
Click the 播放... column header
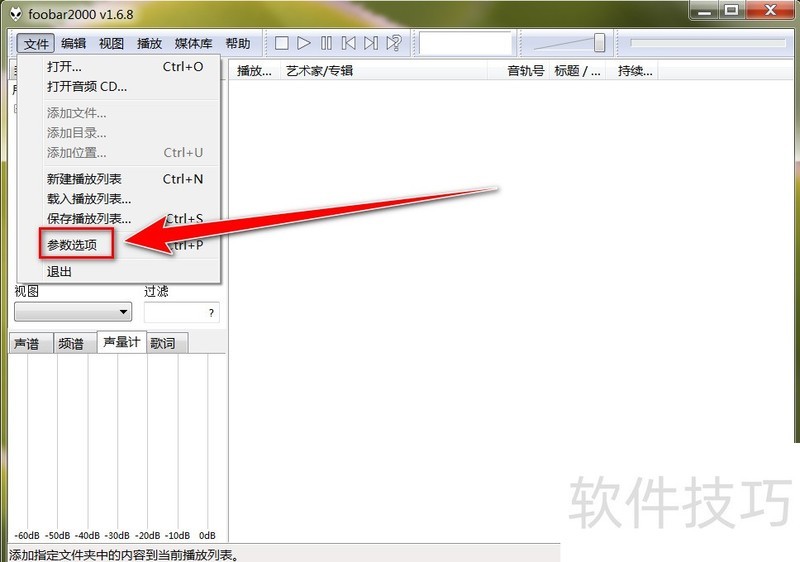(255, 71)
